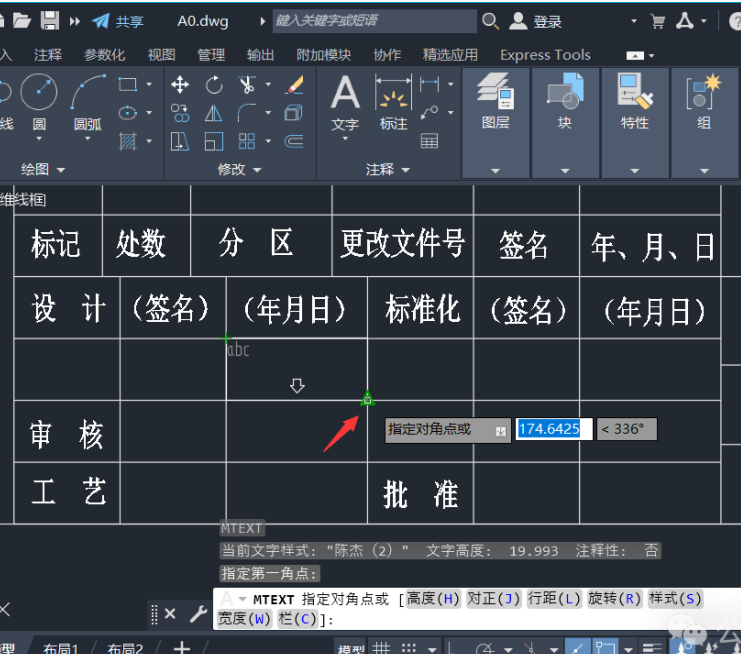The width and height of the screenshot is (742, 654).
Task: Select the Ellipse tool icon
Action: point(128,113)
